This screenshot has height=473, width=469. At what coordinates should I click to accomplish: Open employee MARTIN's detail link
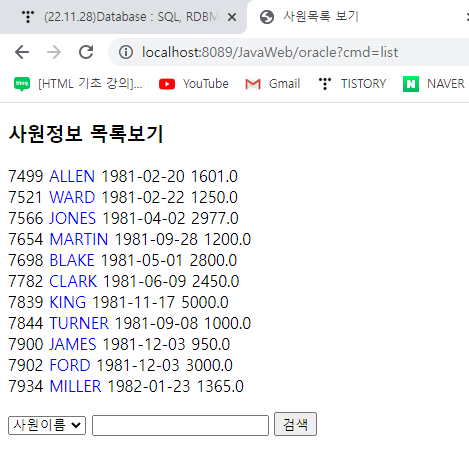(79, 239)
